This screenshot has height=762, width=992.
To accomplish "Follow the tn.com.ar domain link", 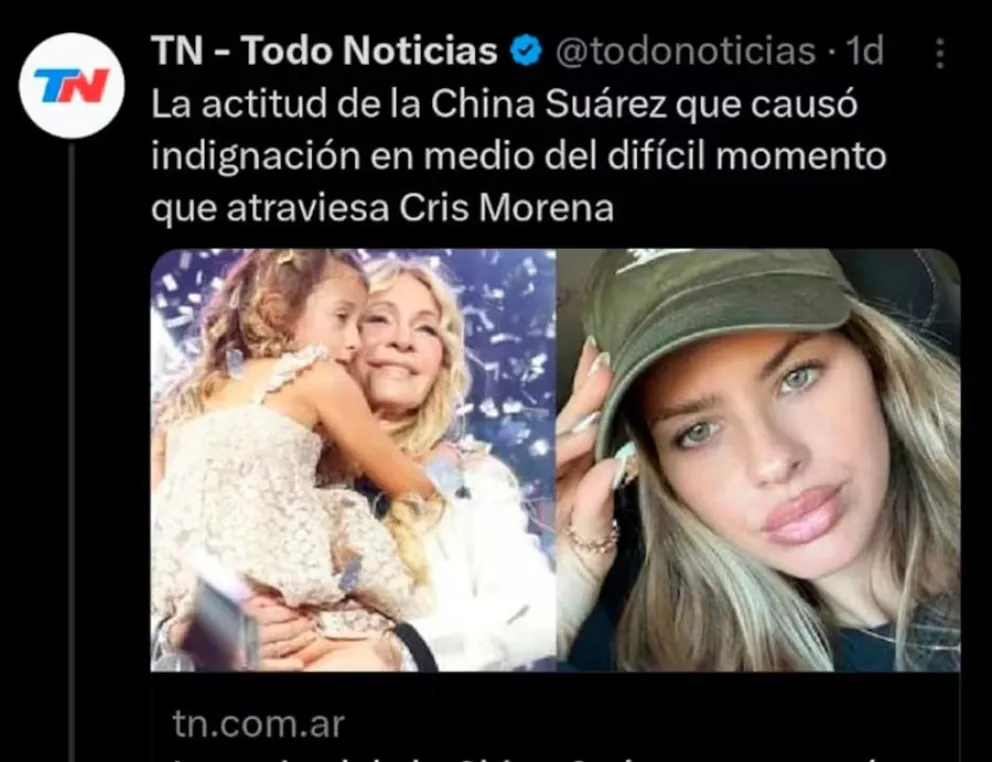I will (258, 724).
